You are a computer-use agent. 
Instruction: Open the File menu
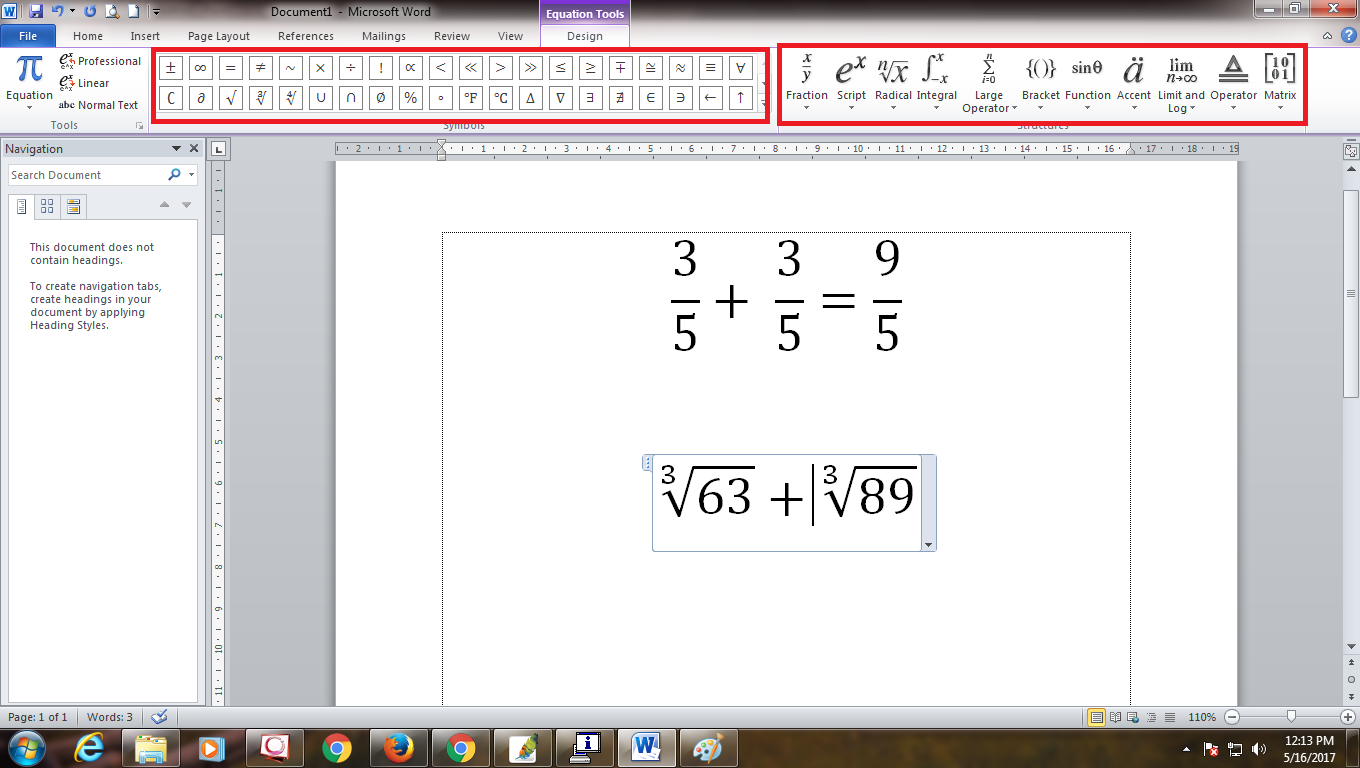click(28, 34)
